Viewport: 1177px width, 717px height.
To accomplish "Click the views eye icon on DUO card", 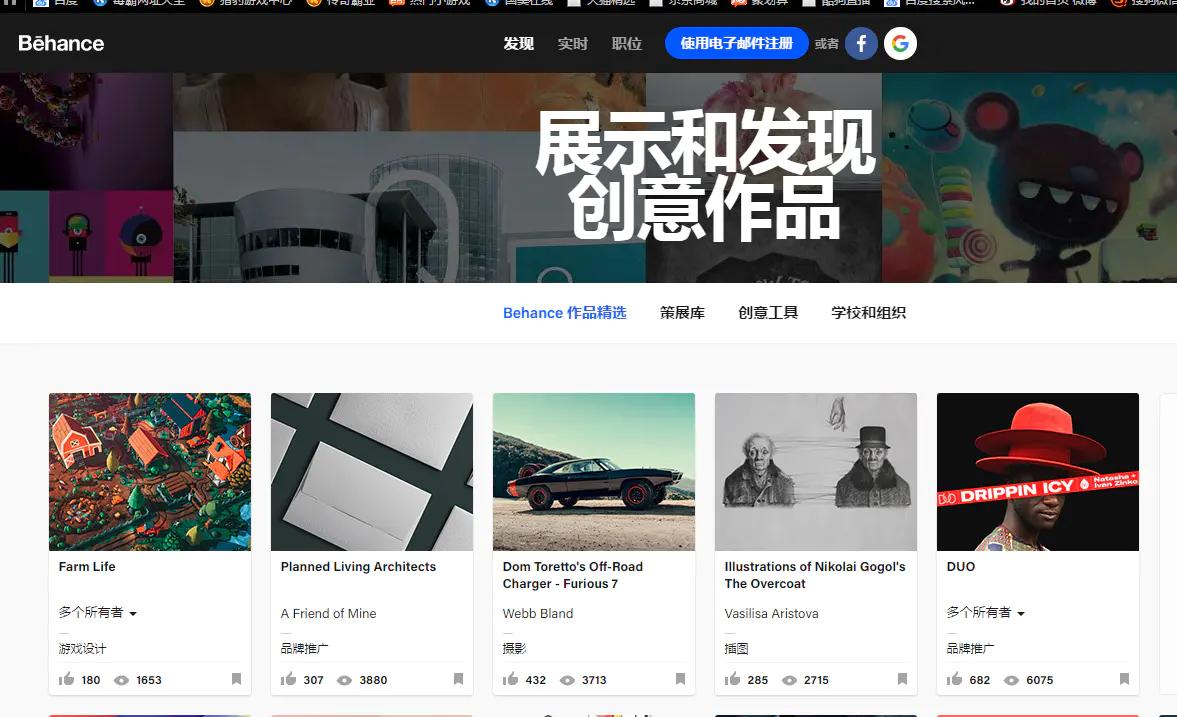I will [1011, 680].
